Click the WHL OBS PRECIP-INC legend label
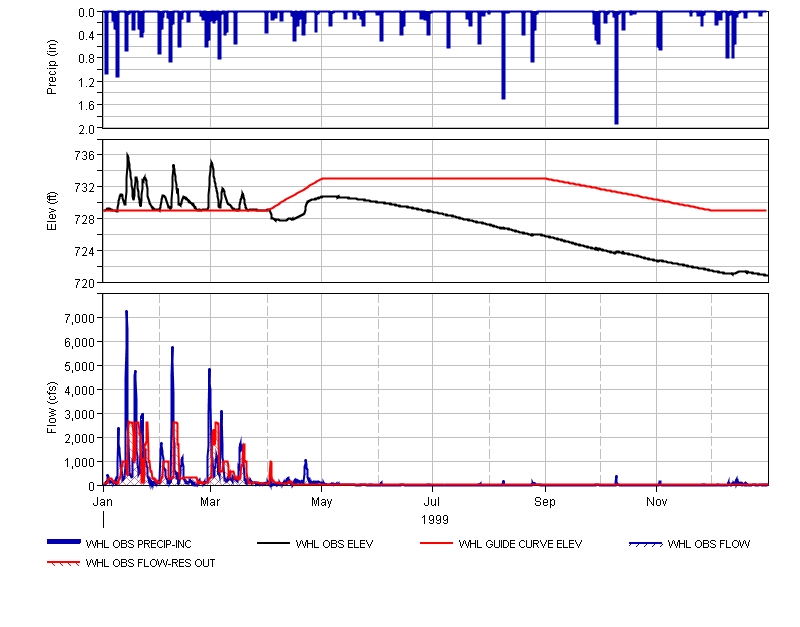800x627 pixels. tap(138, 544)
